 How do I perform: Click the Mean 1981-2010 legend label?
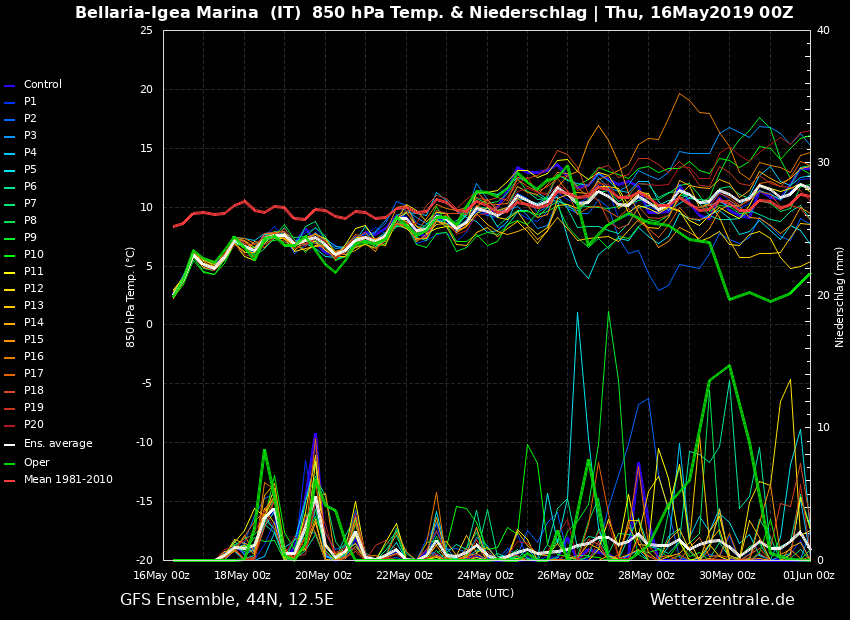[x=68, y=480]
